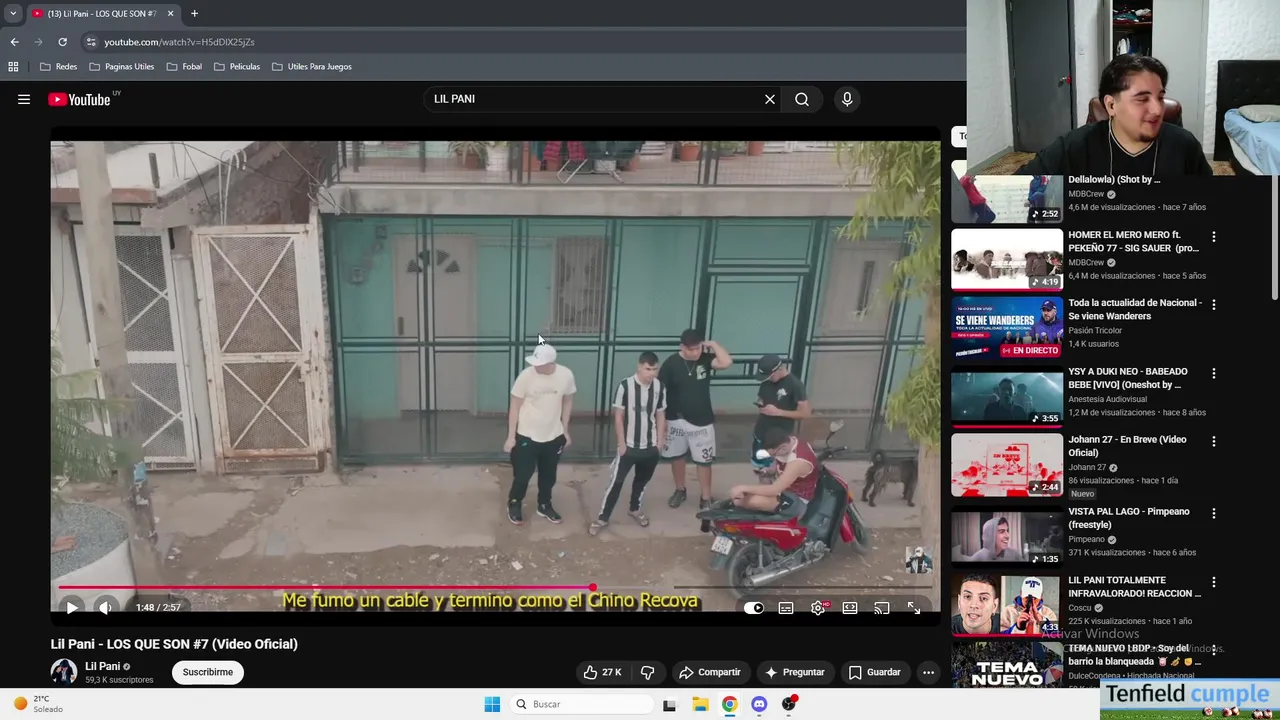Open the Peliculas bookmarks folder
The image size is (1280, 720).
(237, 67)
